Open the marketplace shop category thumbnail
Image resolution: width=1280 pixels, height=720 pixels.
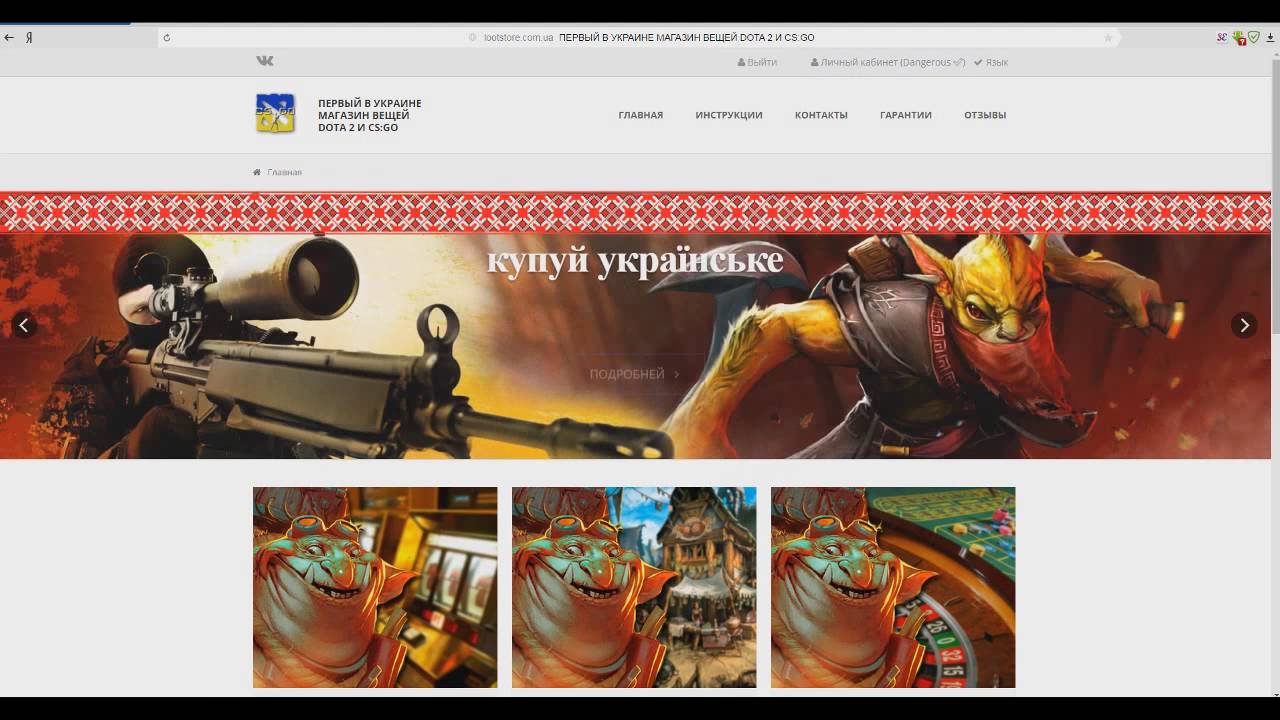coord(634,587)
